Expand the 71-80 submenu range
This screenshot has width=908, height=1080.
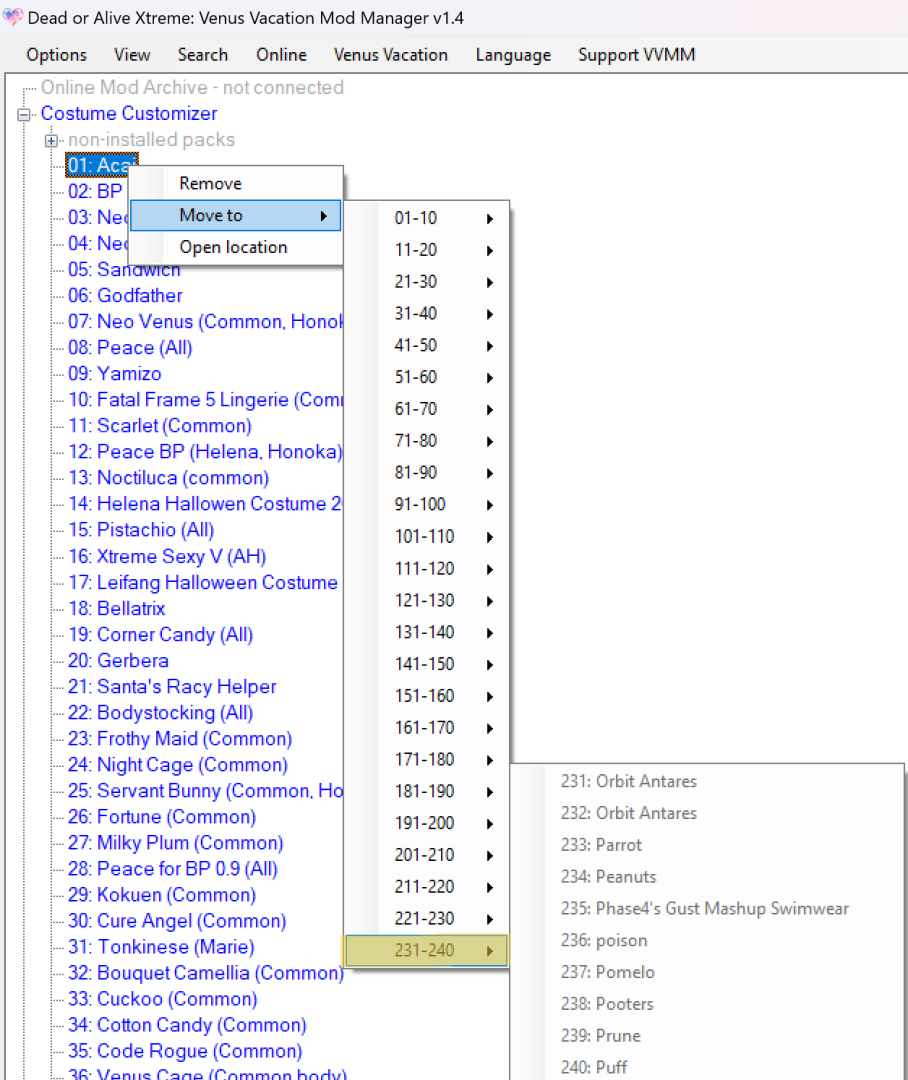click(426, 441)
